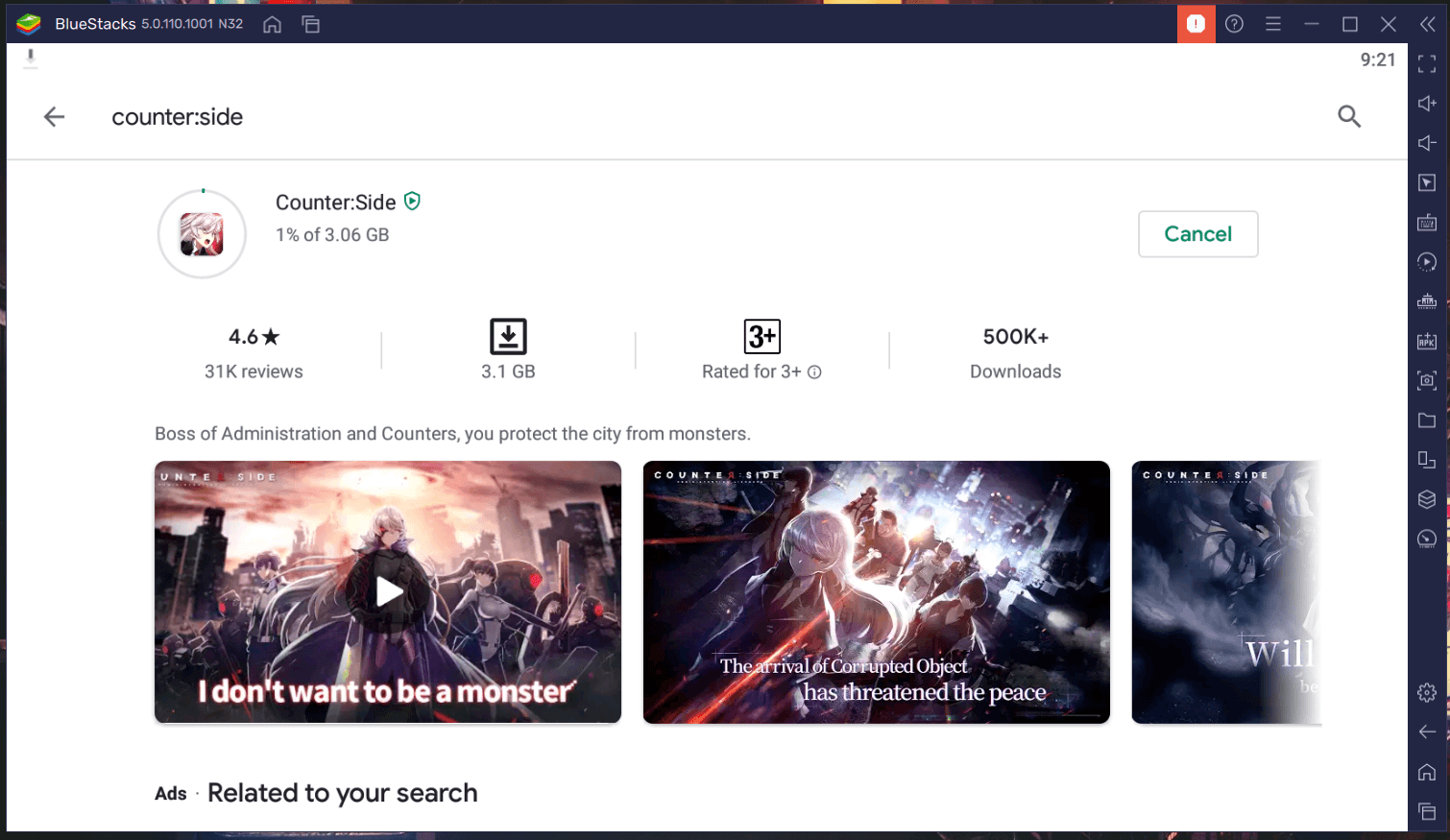Click the 3+ content rating badge
The width and height of the screenshot is (1450, 840).
click(761, 337)
